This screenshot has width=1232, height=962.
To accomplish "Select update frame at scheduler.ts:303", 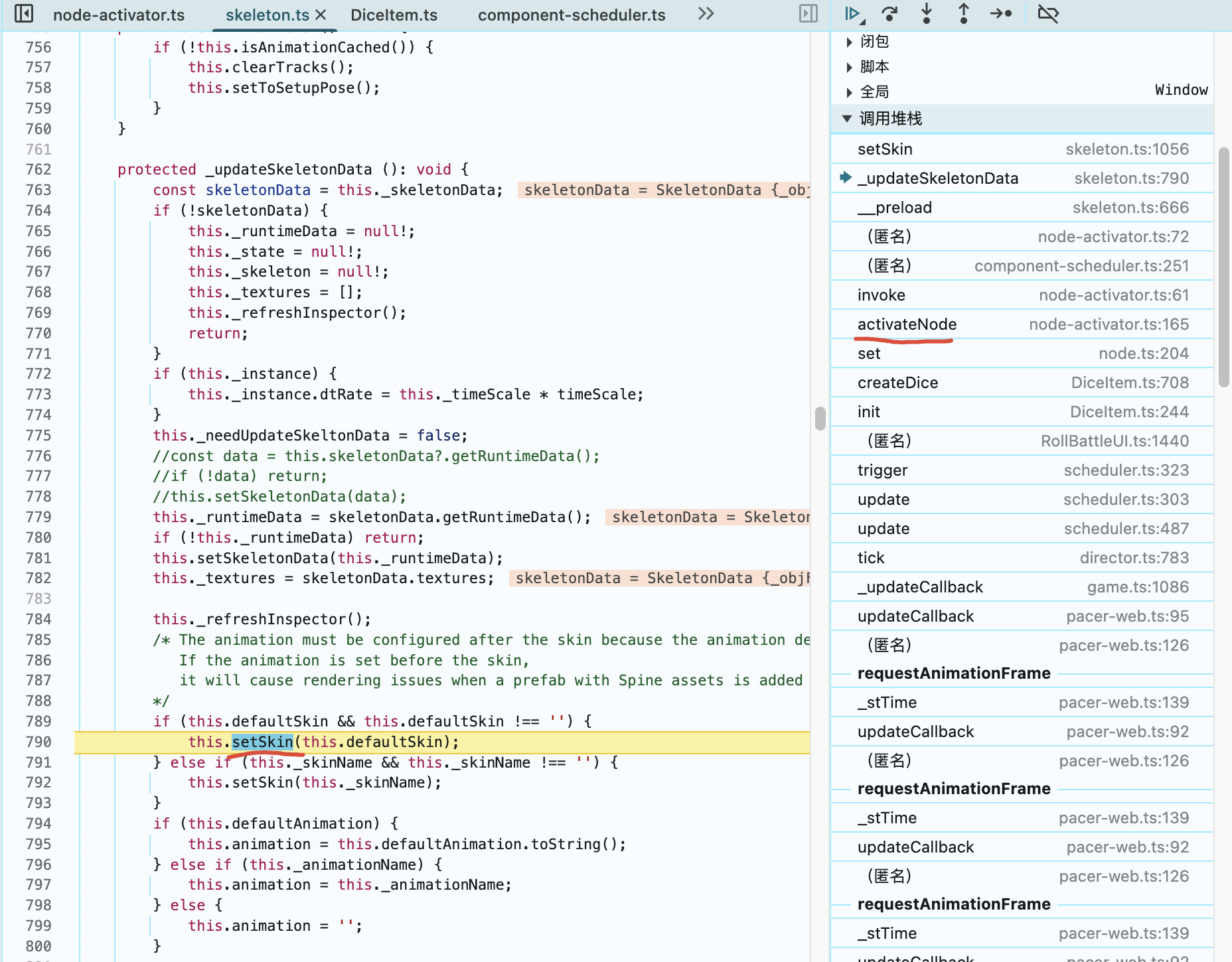I will coord(1022,500).
